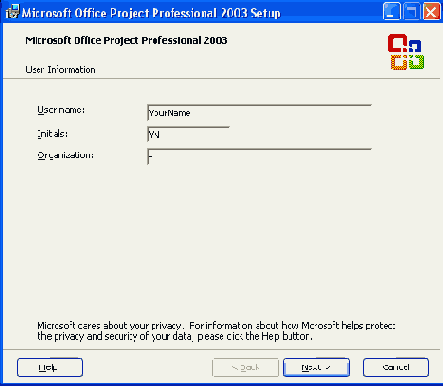
Task: Minimize the Project 2003 Setup window
Action: pos(391,12)
